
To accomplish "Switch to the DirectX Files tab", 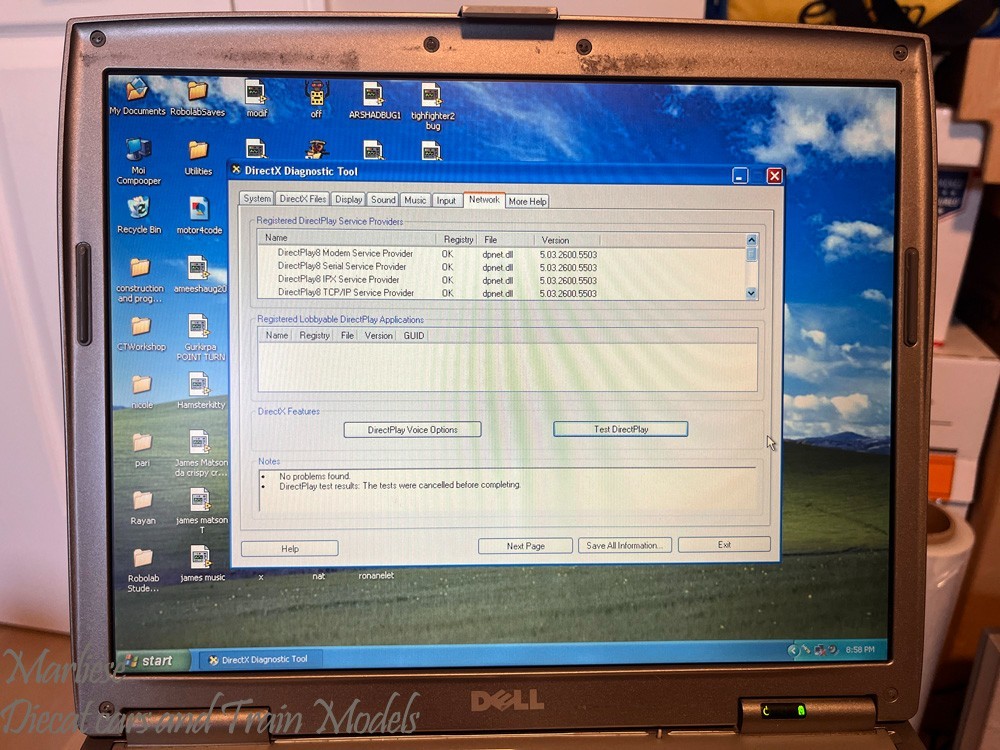I will (x=303, y=199).
